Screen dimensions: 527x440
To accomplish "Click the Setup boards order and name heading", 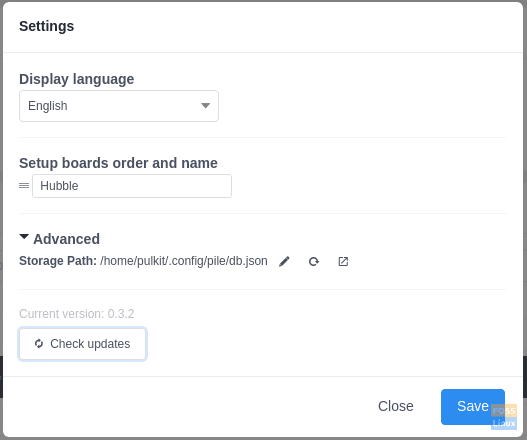I will click(x=118, y=163).
